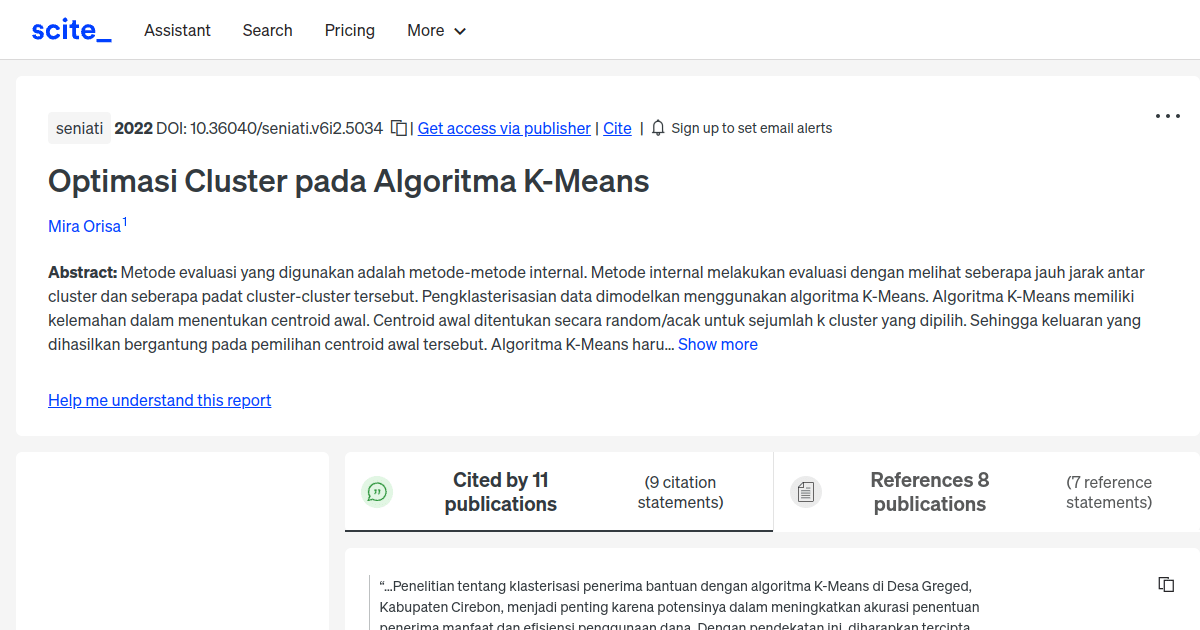The image size is (1200, 630).
Task: Click Help me understand this report
Action: click(x=159, y=400)
